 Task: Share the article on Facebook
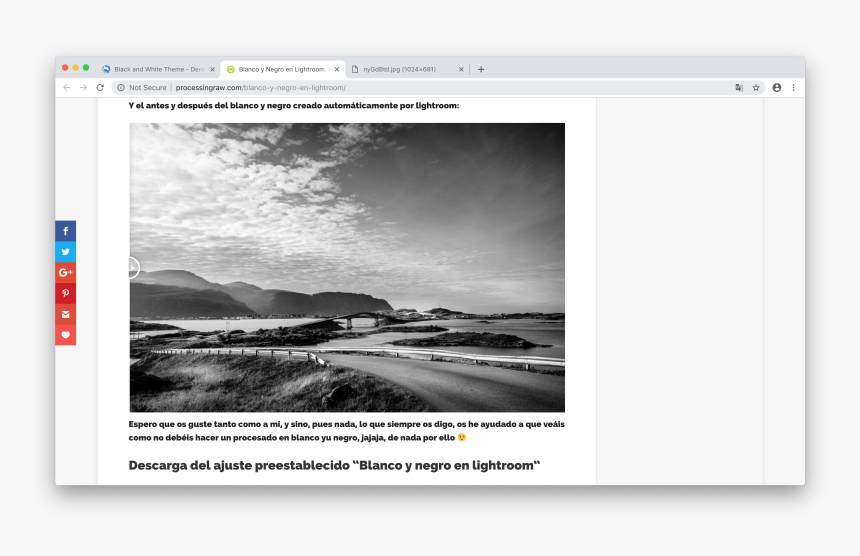coord(65,231)
